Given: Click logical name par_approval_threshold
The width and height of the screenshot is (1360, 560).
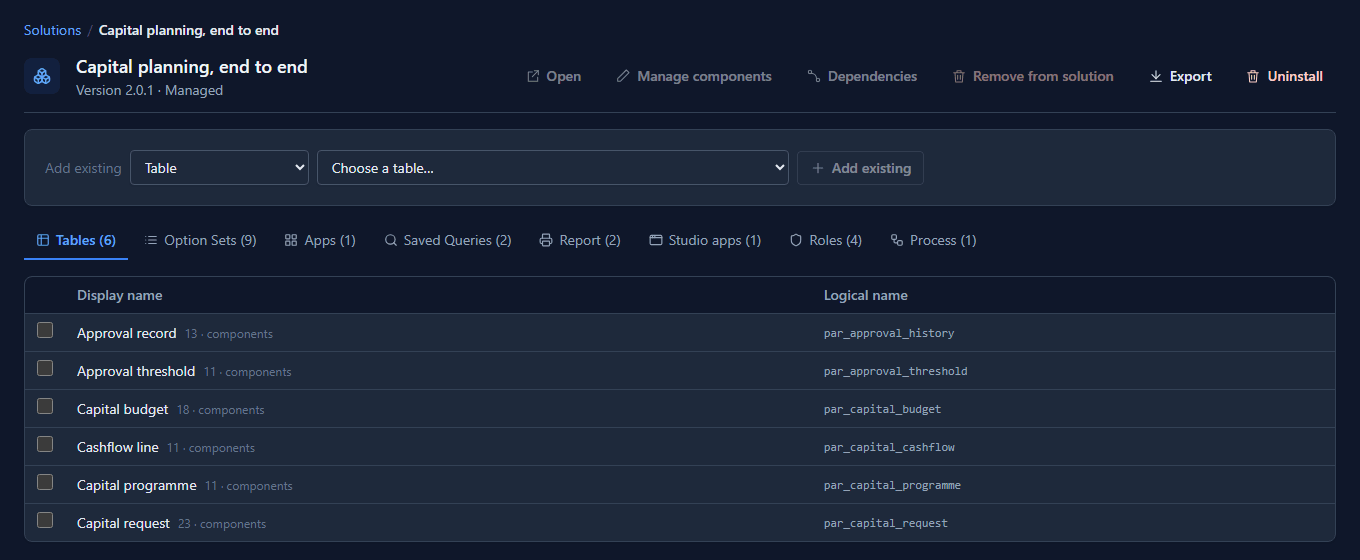Looking at the screenshot, I should point(896,371).
